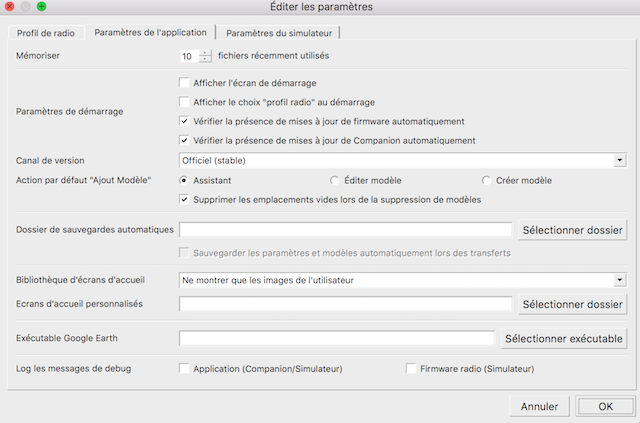
Task: Uncheck automatic Companion update verification
Action: [x=184, y=140]
